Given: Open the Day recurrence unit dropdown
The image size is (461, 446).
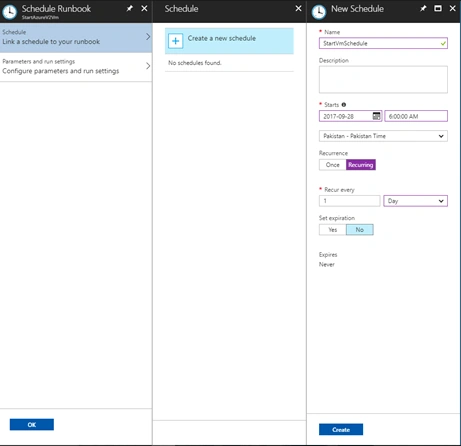Looking at the screenshot, I should [415, 201].
